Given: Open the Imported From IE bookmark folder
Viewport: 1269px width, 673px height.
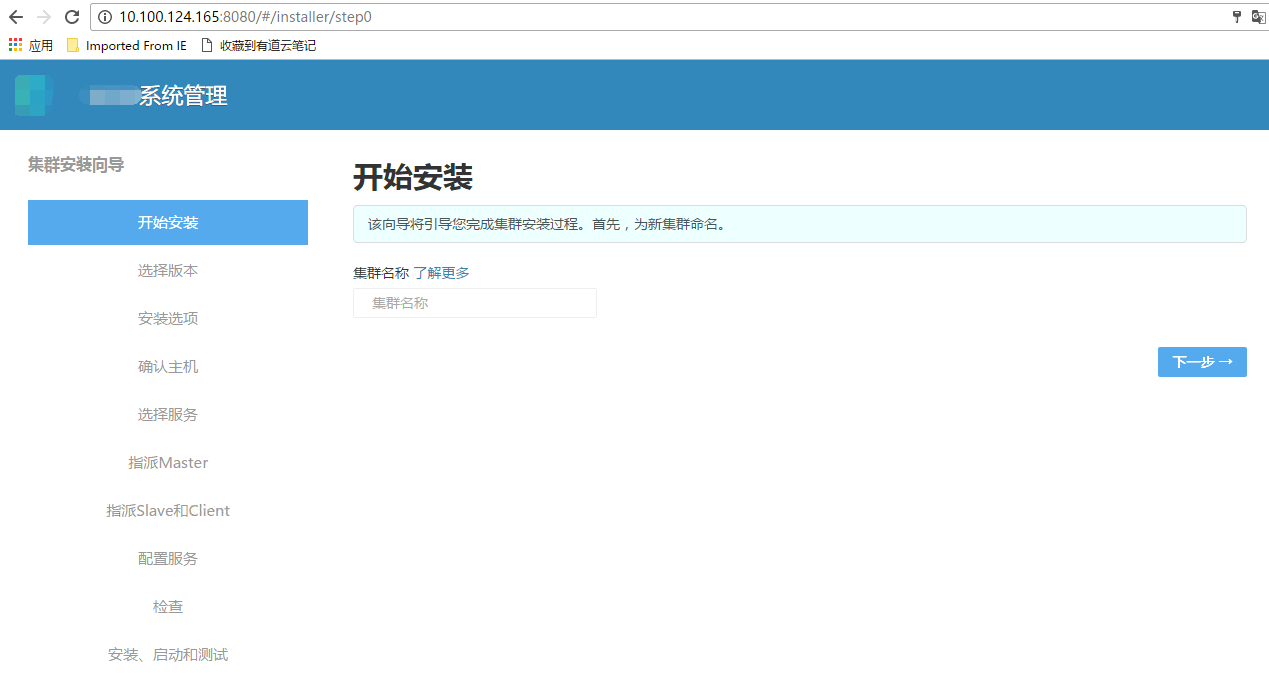Looking at the screenshot, I should (x=126, y=45).
